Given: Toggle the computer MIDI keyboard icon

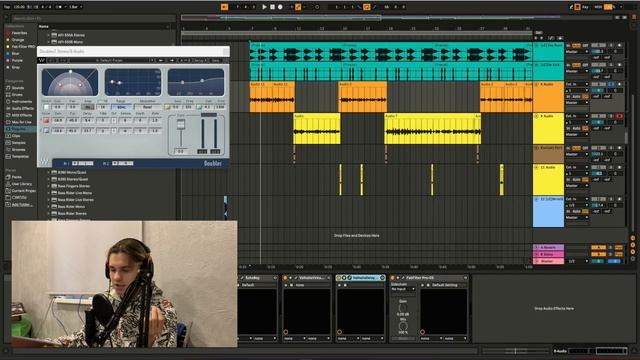Looking at the screenshot, I should tap(578, 7).
